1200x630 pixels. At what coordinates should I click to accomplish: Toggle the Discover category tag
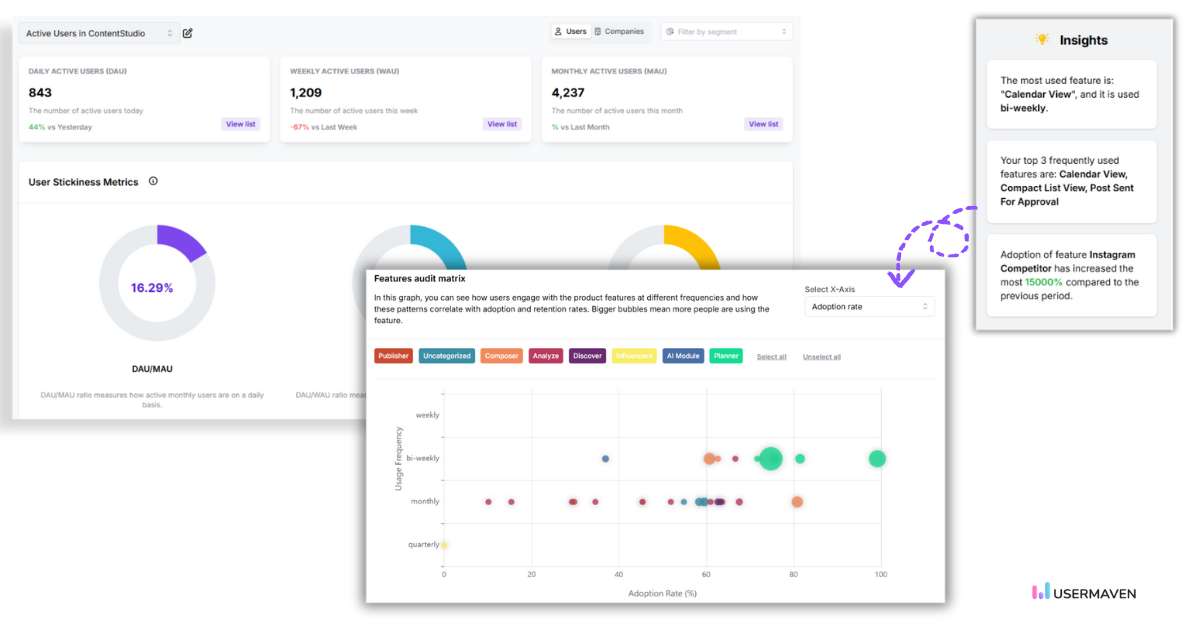588,356
